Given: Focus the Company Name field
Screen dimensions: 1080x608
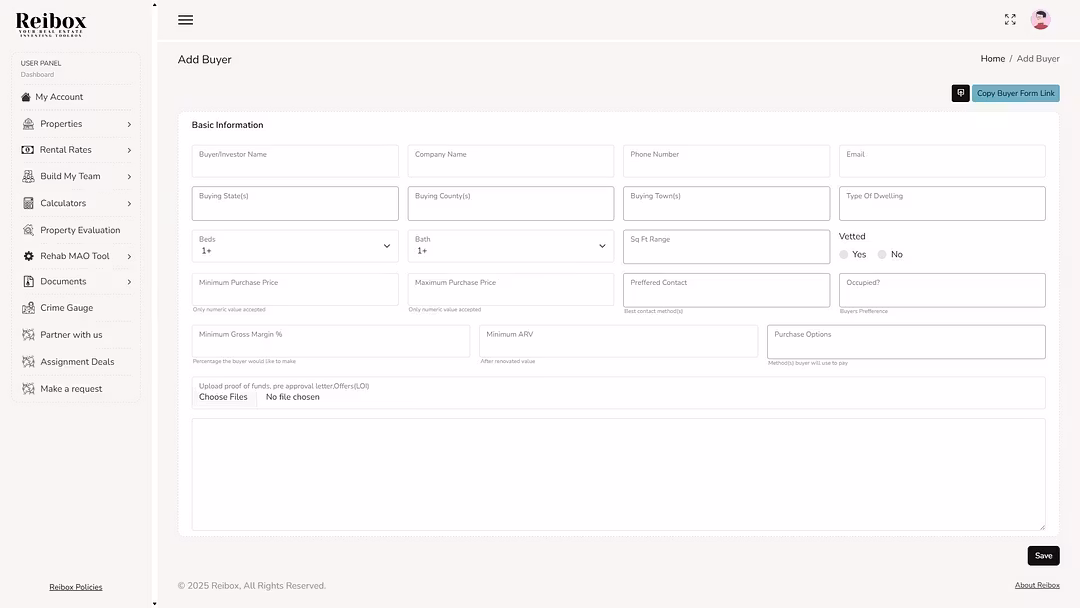Looking at the screenshot, I should pyautogui.click(x=510, y=161).
